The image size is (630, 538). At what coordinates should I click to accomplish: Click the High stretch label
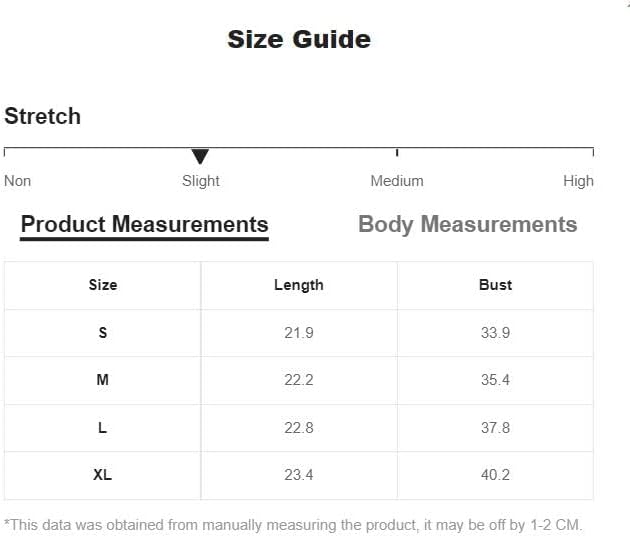point(578,181)
